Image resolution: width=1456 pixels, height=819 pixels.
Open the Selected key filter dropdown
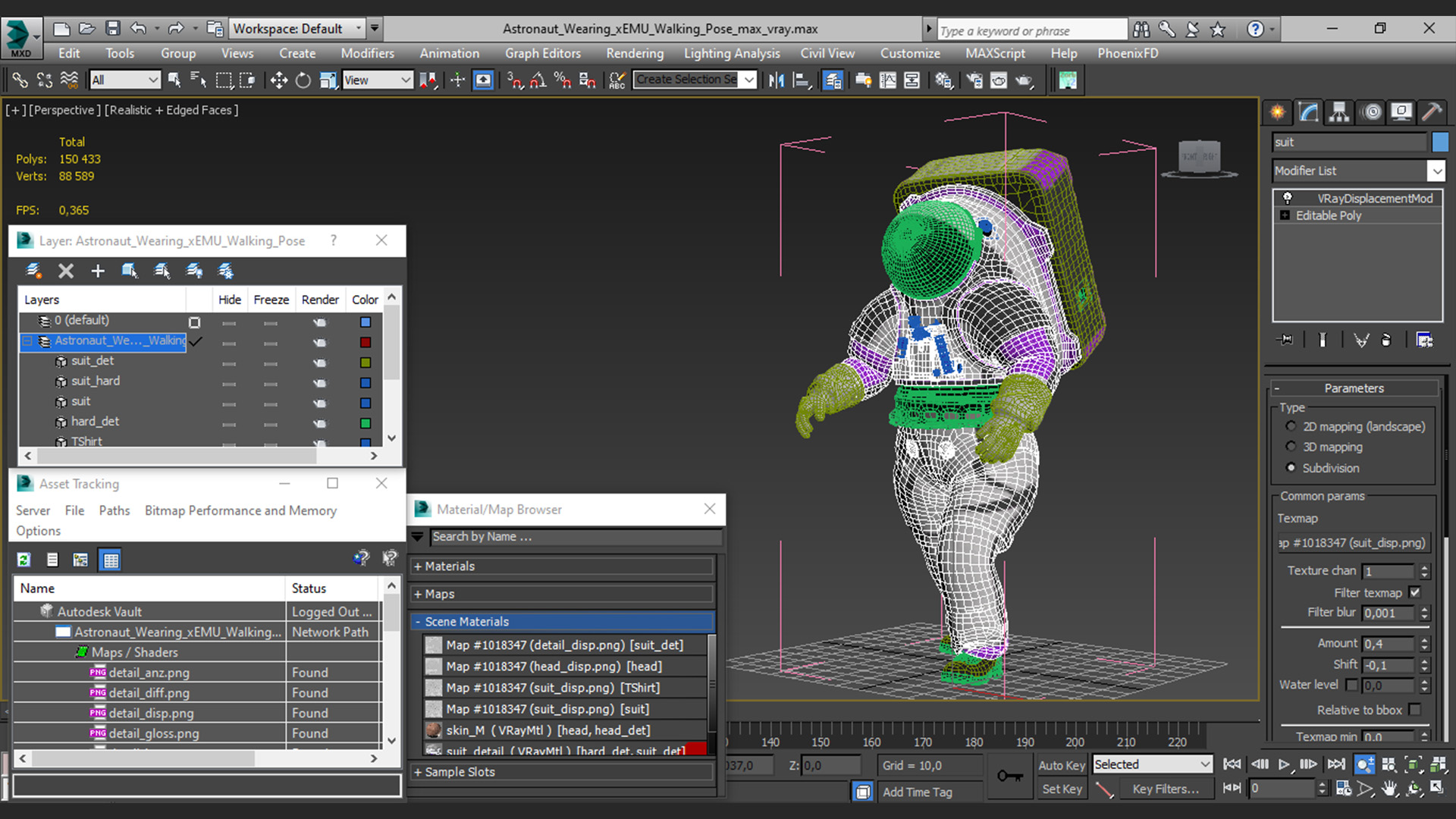coord(1152,764)
